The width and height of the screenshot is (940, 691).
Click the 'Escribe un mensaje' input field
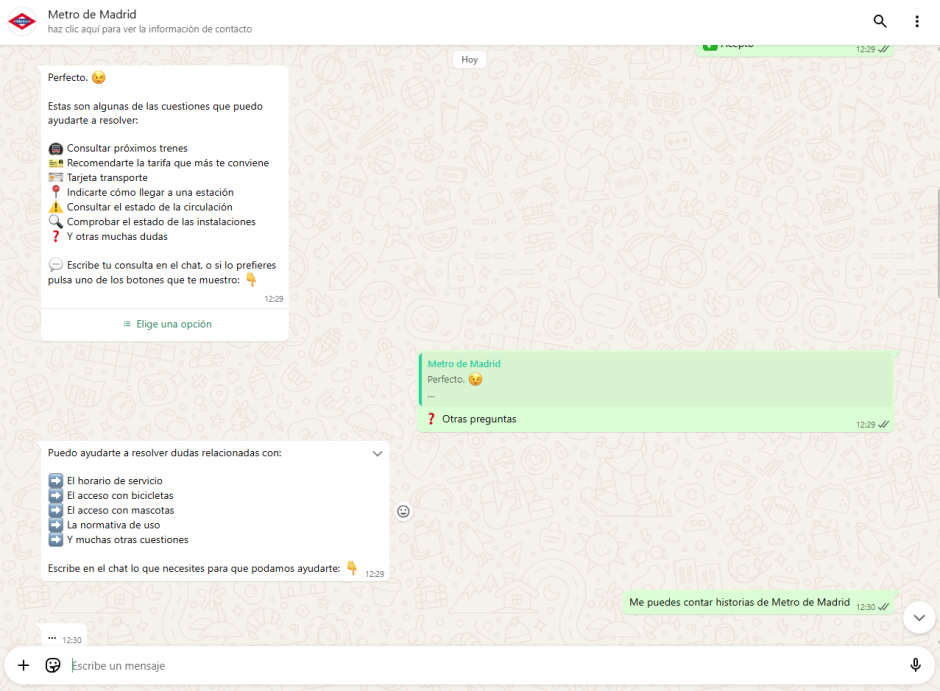(486, 665)
